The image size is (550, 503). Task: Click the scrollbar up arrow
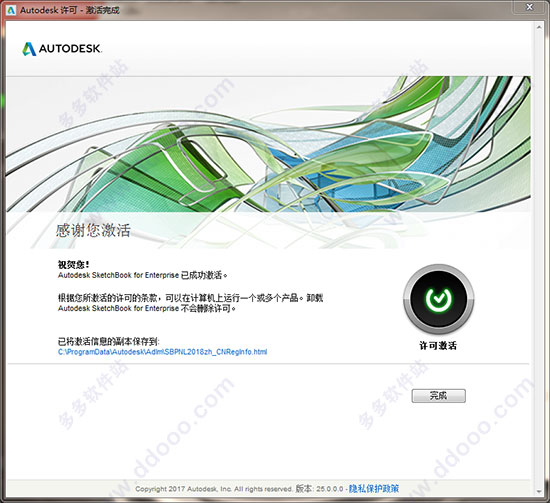(x=539, y=27)
